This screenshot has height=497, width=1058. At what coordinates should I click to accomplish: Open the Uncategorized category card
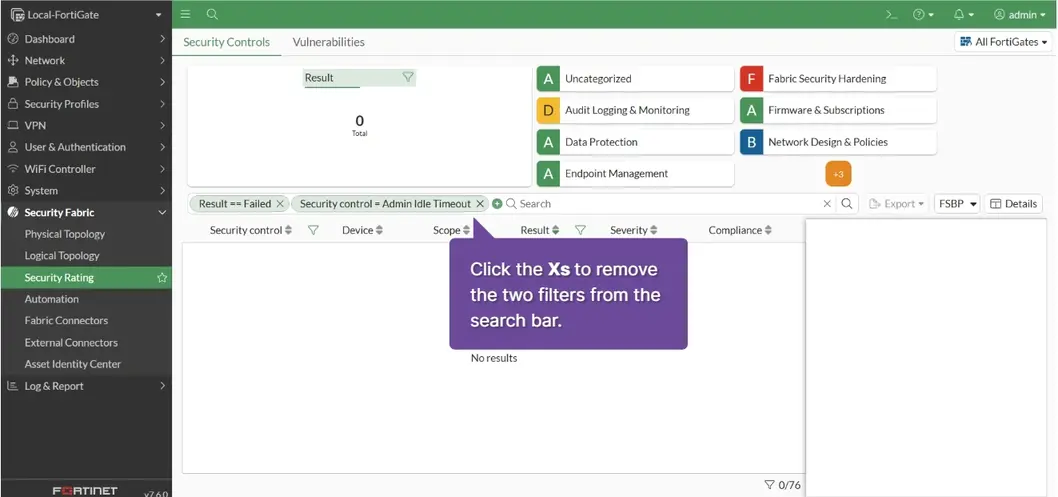click(x=635, y=78)
